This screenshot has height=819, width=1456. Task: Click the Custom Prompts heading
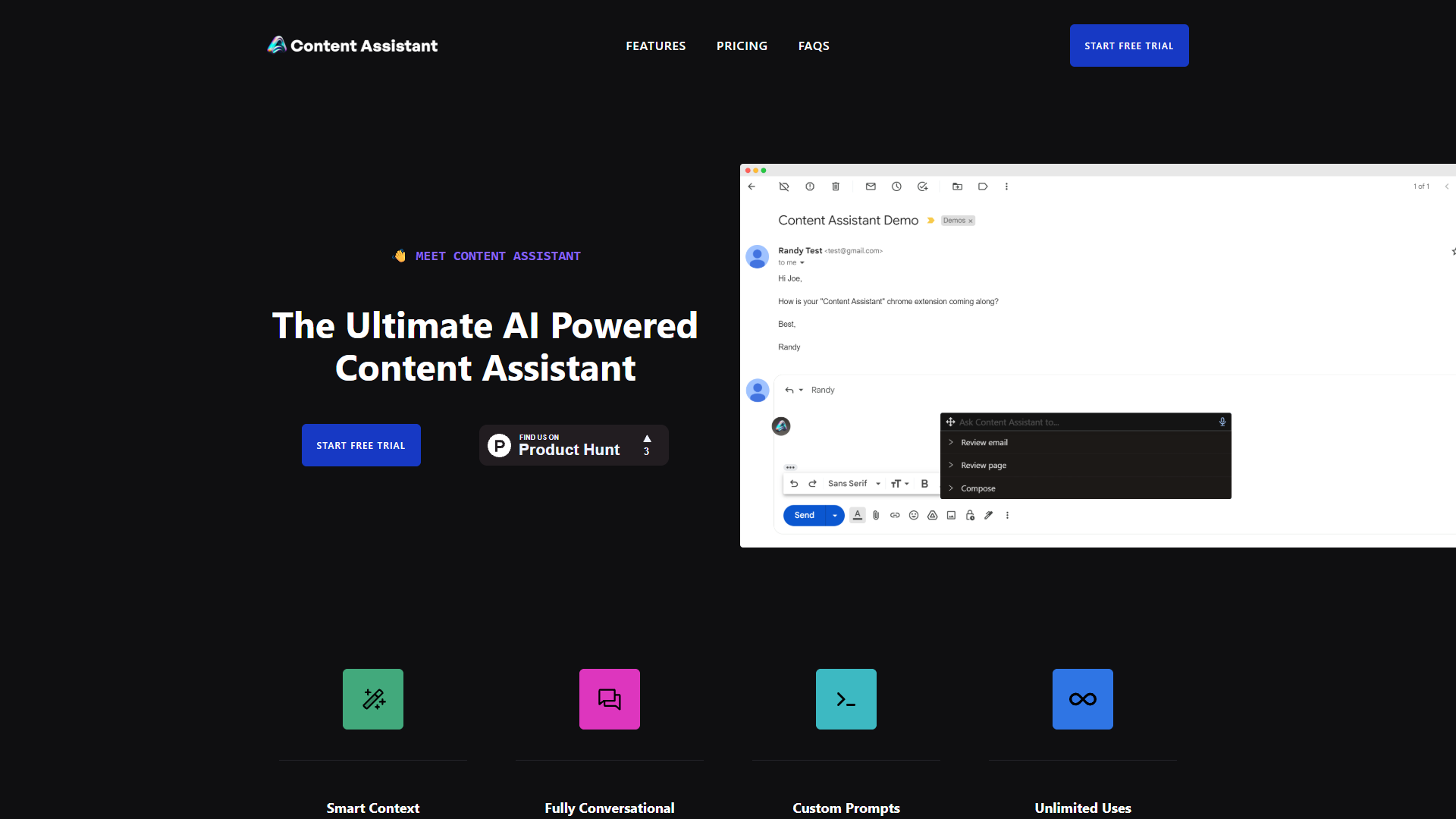pos(846,808)
